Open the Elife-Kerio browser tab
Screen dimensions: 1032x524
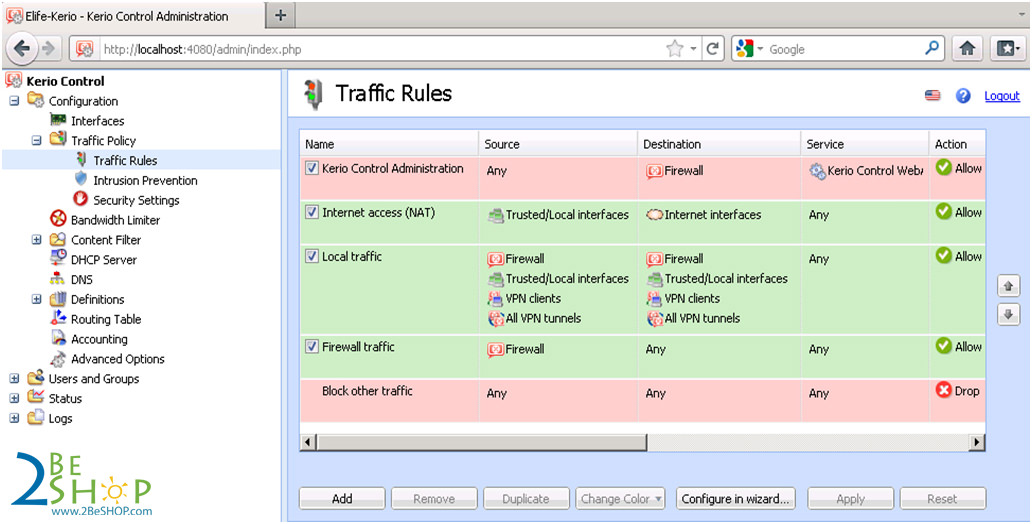pos(134,16)
